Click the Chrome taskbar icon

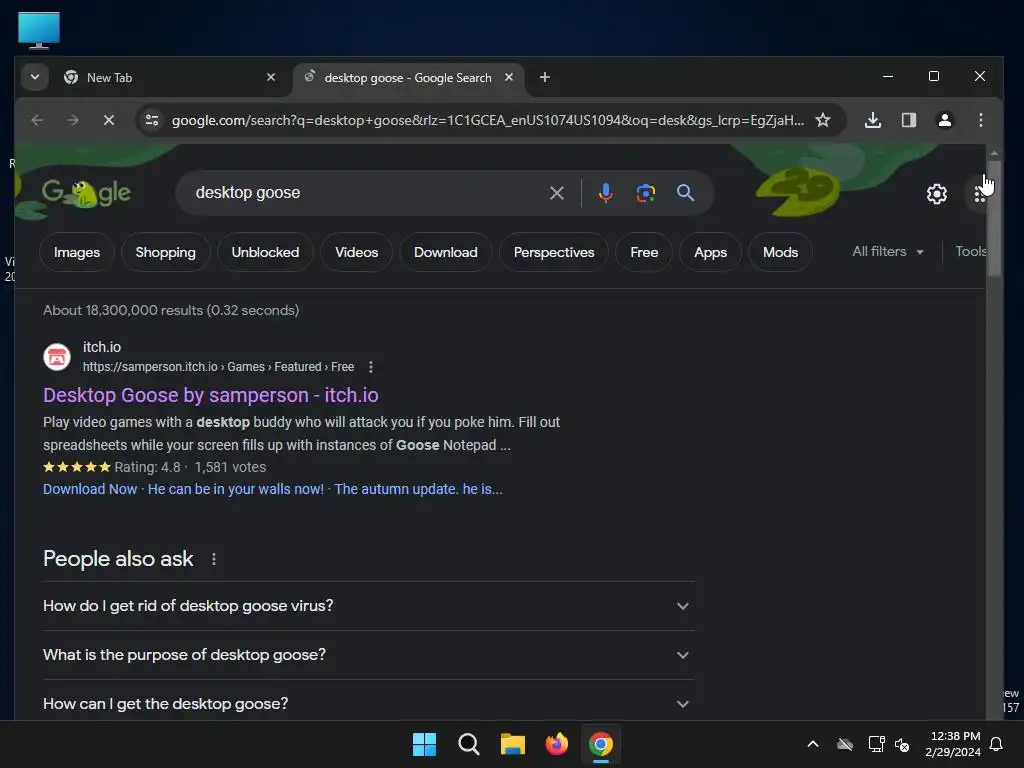pos(601,744)
